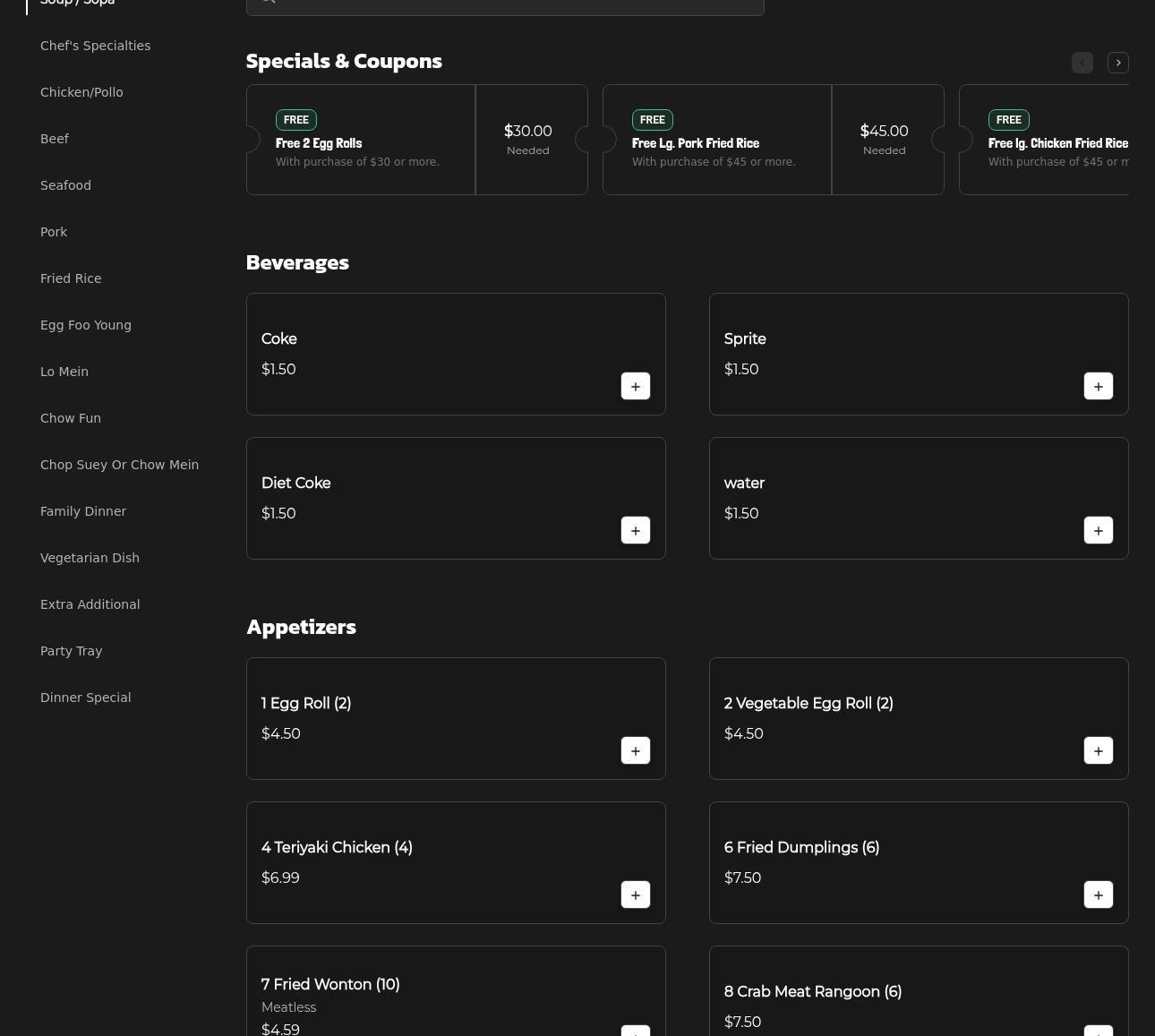This screenshot has height=1036, width=1155.
Task: Navigate to Family Dinner category
Action: tap(83, 511)
